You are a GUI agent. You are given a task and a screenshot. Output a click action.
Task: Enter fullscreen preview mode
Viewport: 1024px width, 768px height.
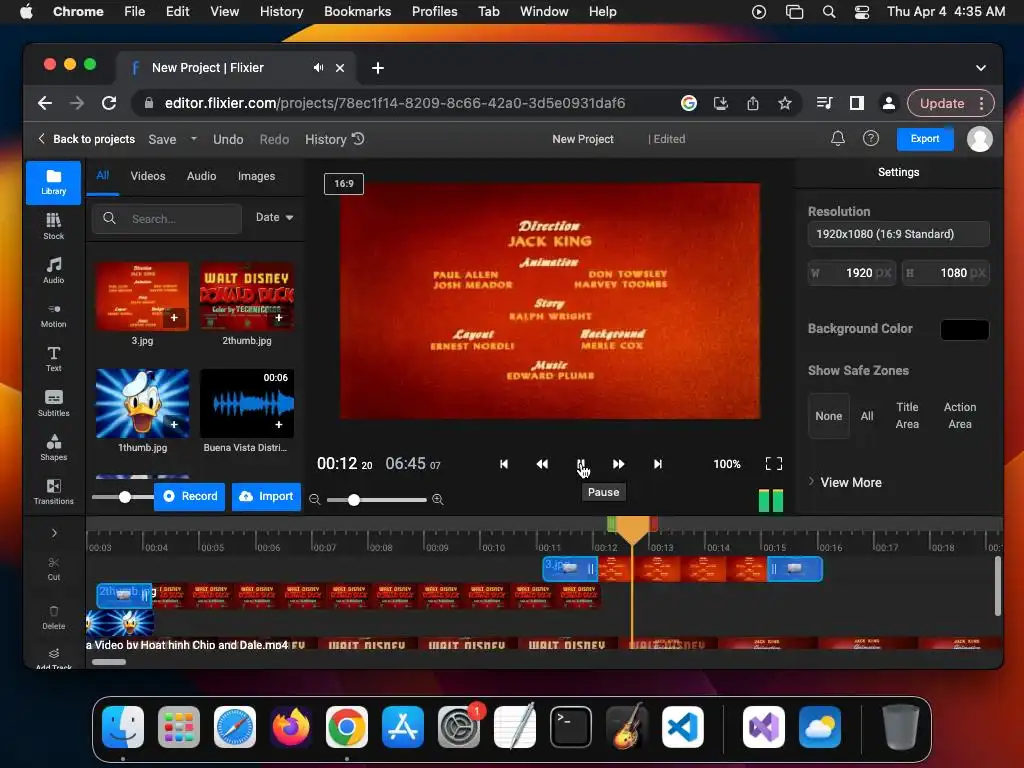click(x=773, y=464)
